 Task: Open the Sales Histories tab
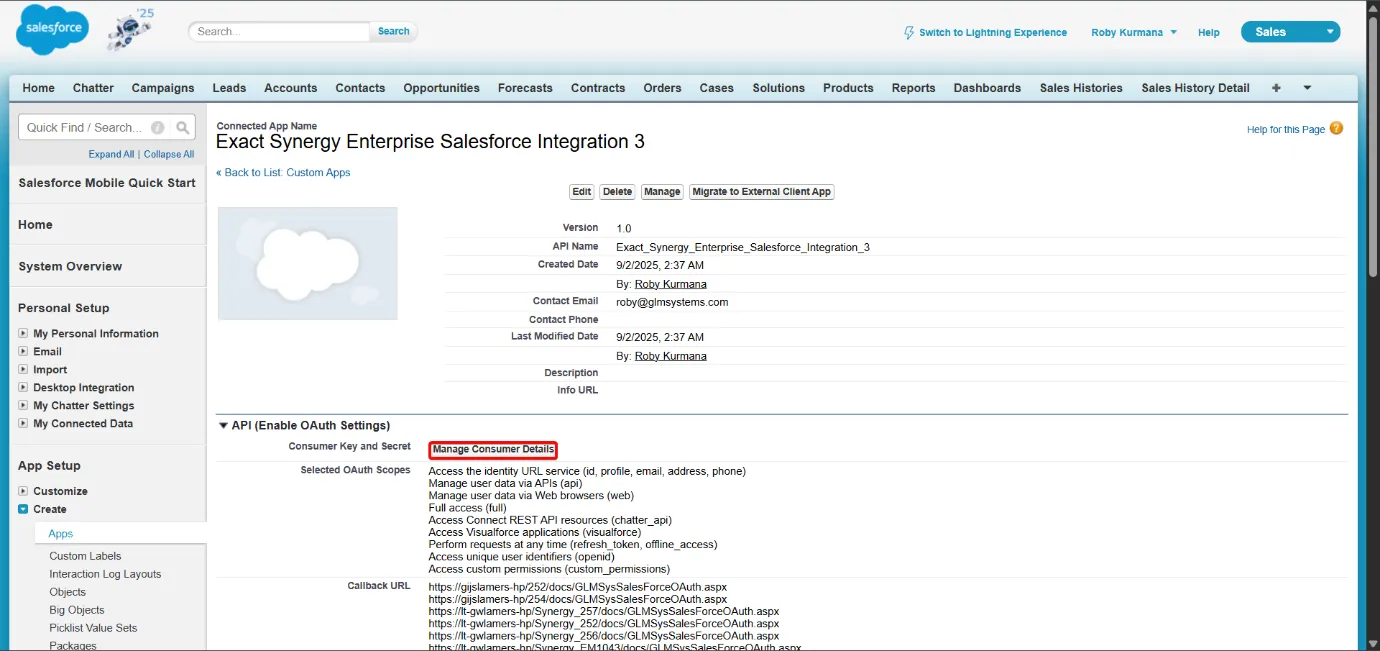(1081, 88)
